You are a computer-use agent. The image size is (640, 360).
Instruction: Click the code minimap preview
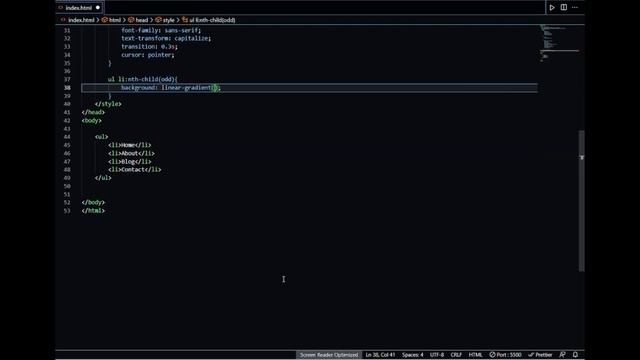tap(559, 43)
